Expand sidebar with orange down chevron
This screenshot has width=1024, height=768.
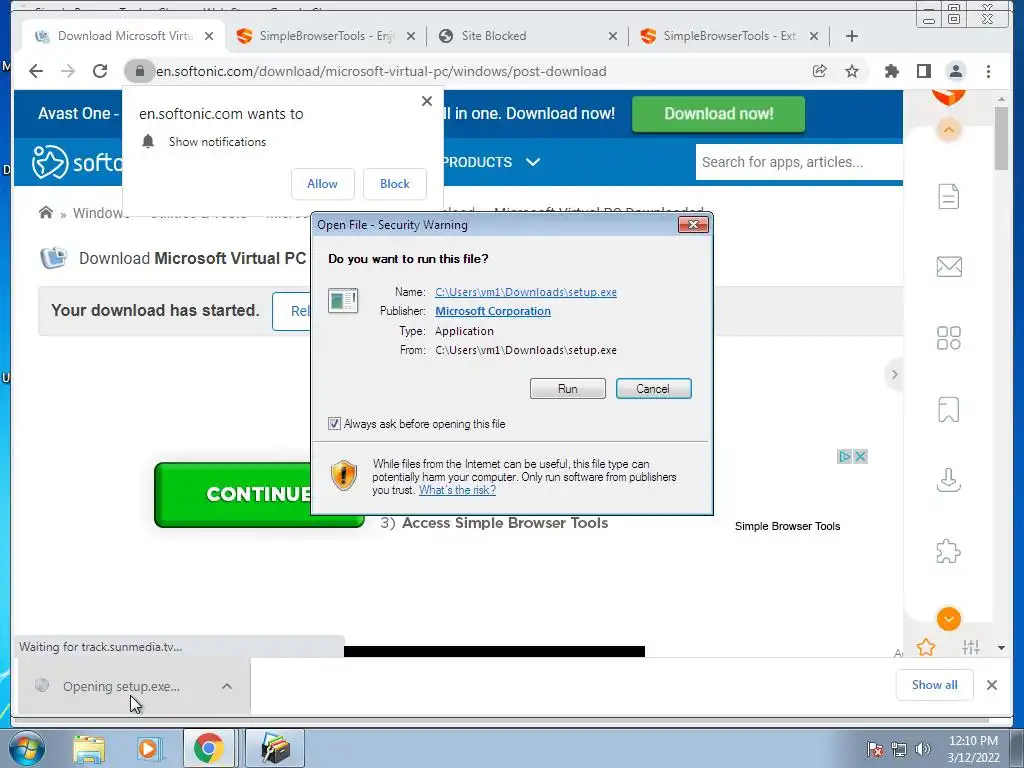pos(948,618)
